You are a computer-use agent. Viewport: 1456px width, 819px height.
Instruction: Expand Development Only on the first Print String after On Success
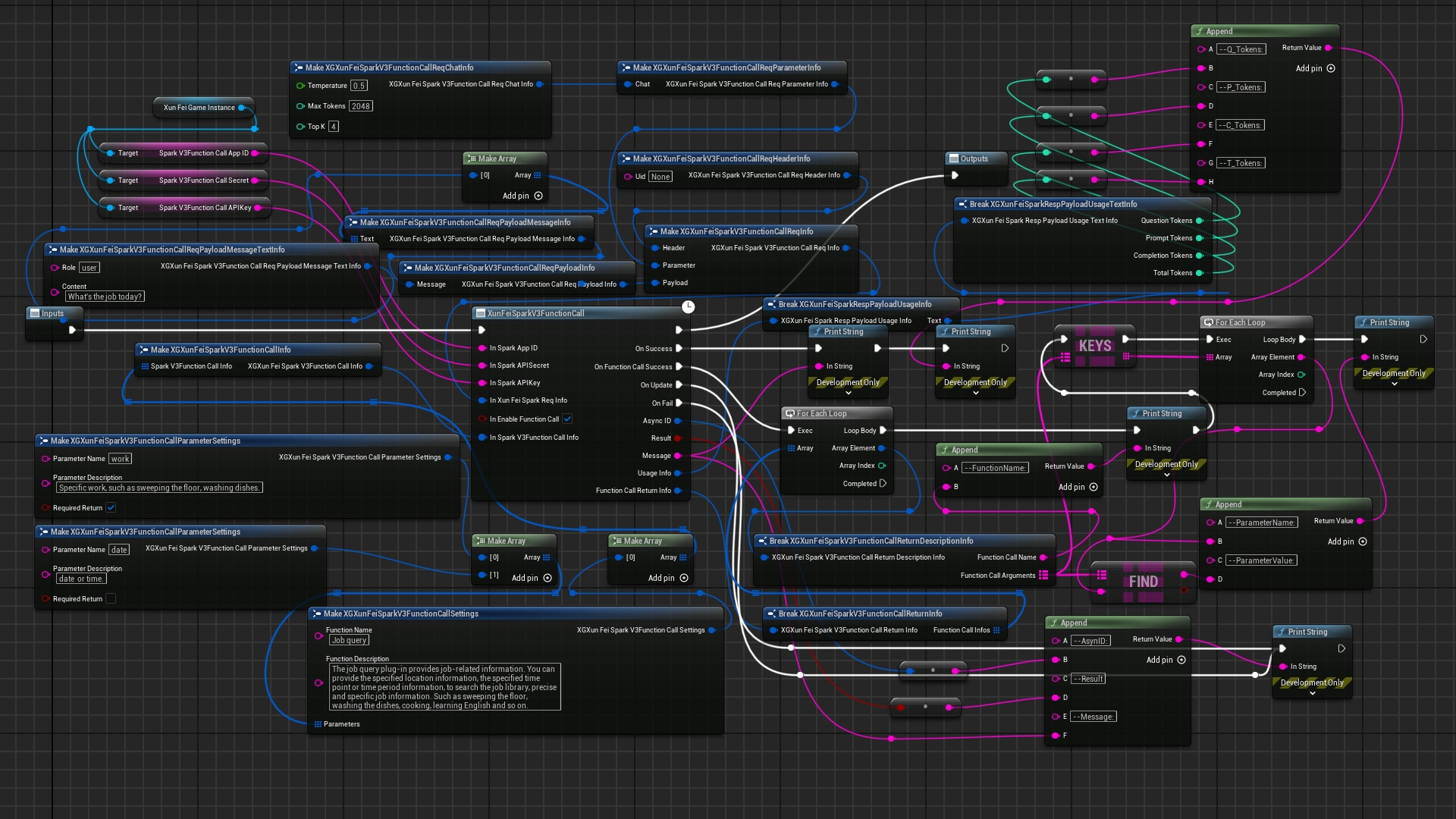point(848,394)
